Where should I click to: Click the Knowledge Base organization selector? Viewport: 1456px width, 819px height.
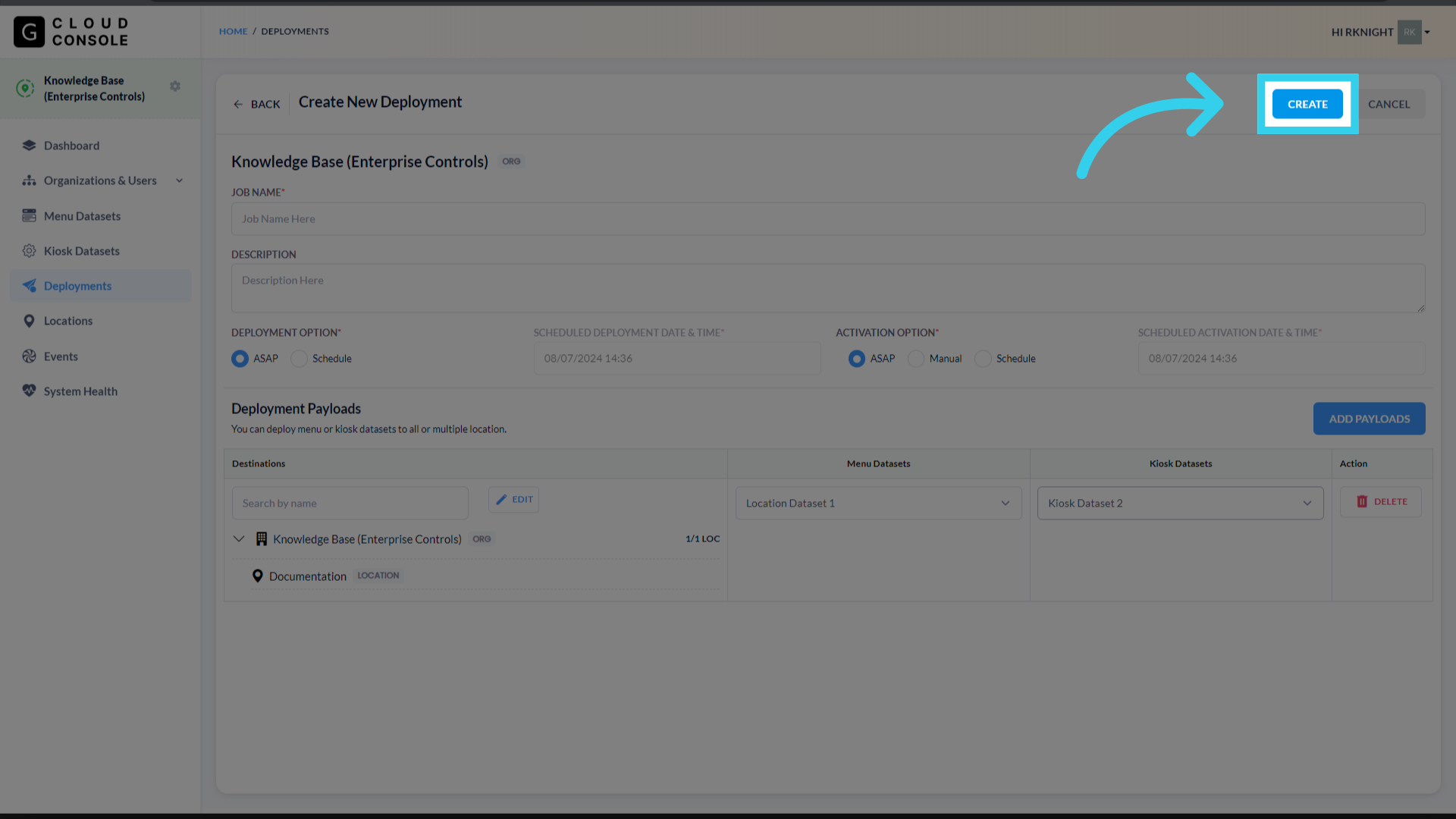click(100, 88)
